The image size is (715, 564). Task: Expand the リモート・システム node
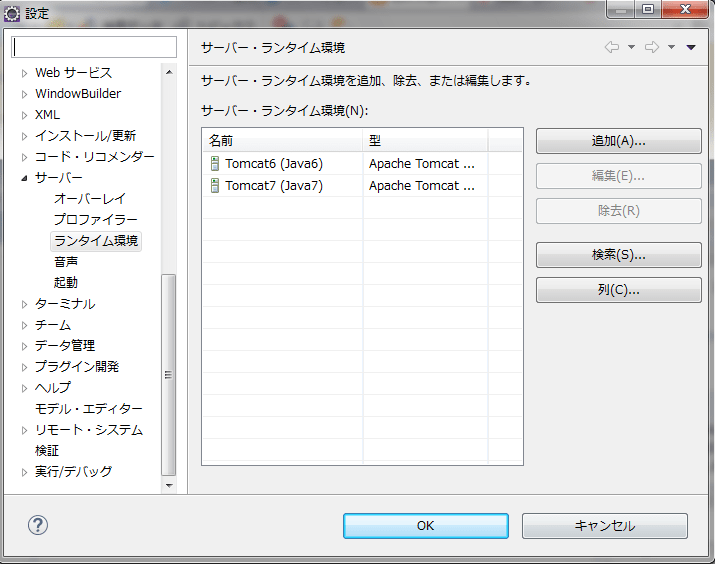pos(24,430)
